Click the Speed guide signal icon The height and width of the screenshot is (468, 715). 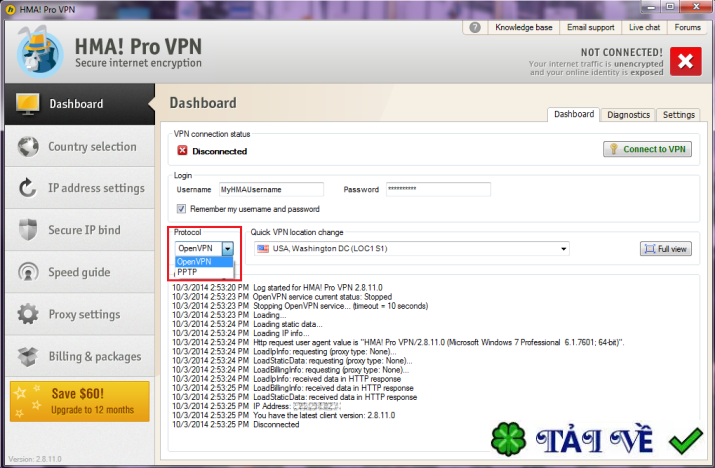[28, 272]
